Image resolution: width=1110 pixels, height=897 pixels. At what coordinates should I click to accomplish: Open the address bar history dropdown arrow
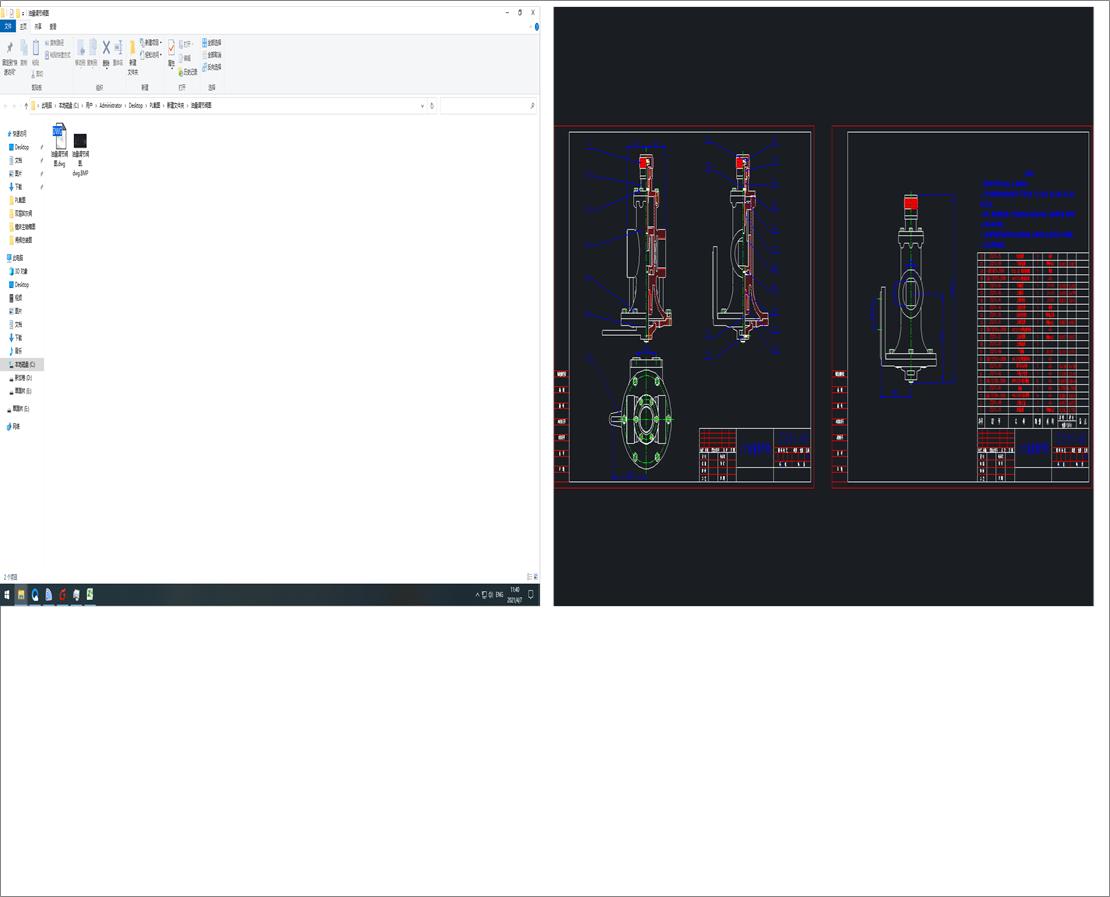pyautogui.click(x=422, y=106)
